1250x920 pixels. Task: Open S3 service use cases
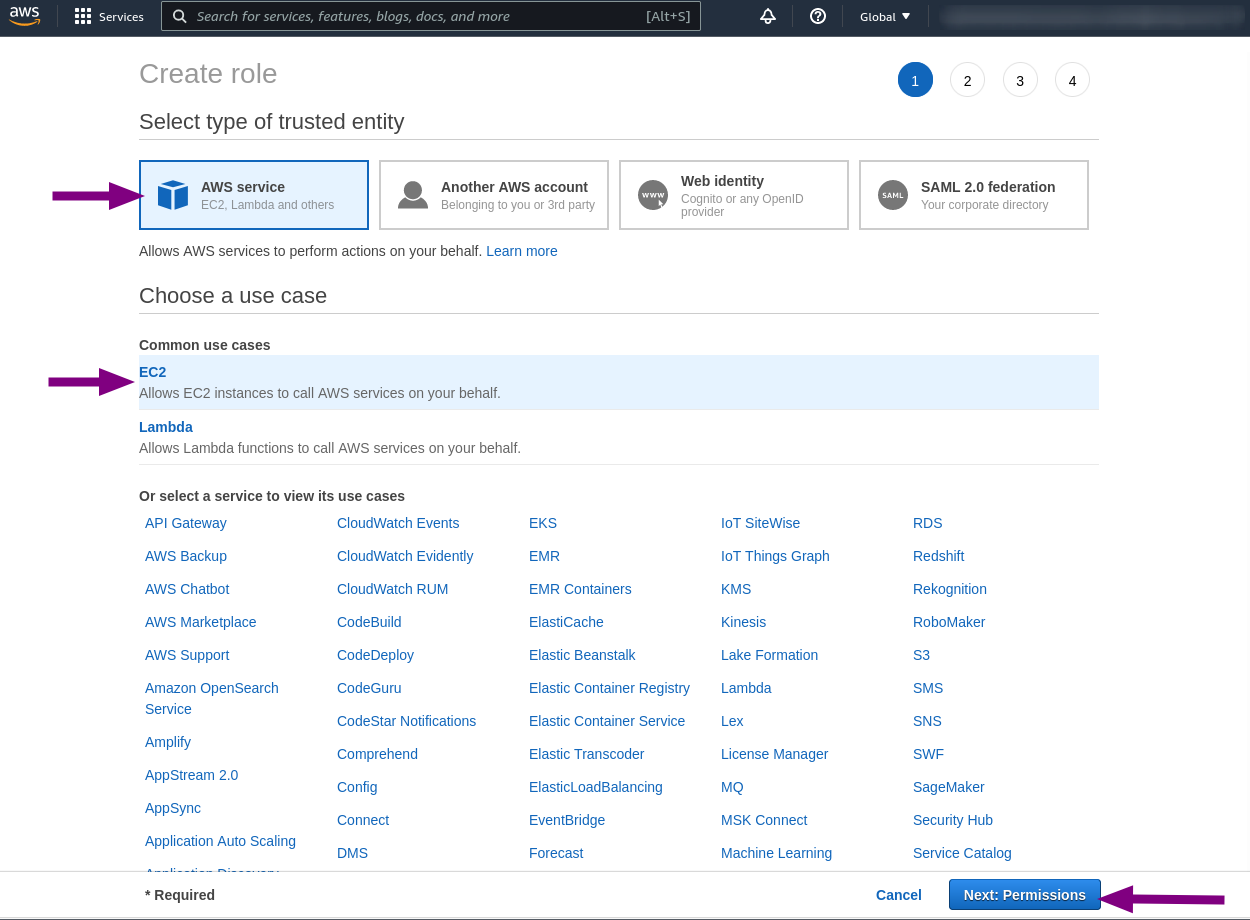coord(920,655)
